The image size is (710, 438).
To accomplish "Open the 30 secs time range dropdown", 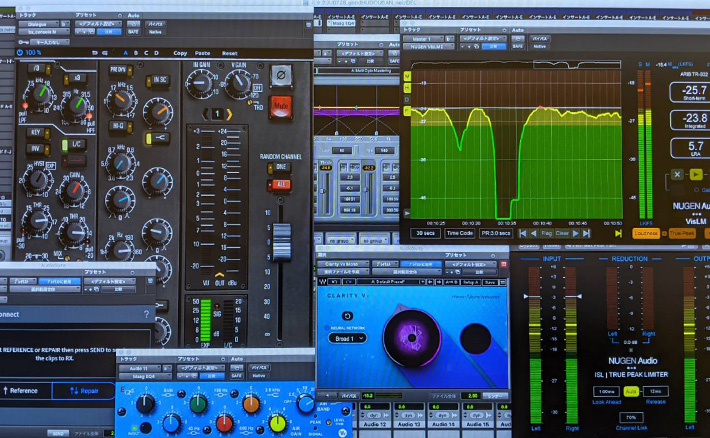I will pyautogui.click(x=424, y=233).
